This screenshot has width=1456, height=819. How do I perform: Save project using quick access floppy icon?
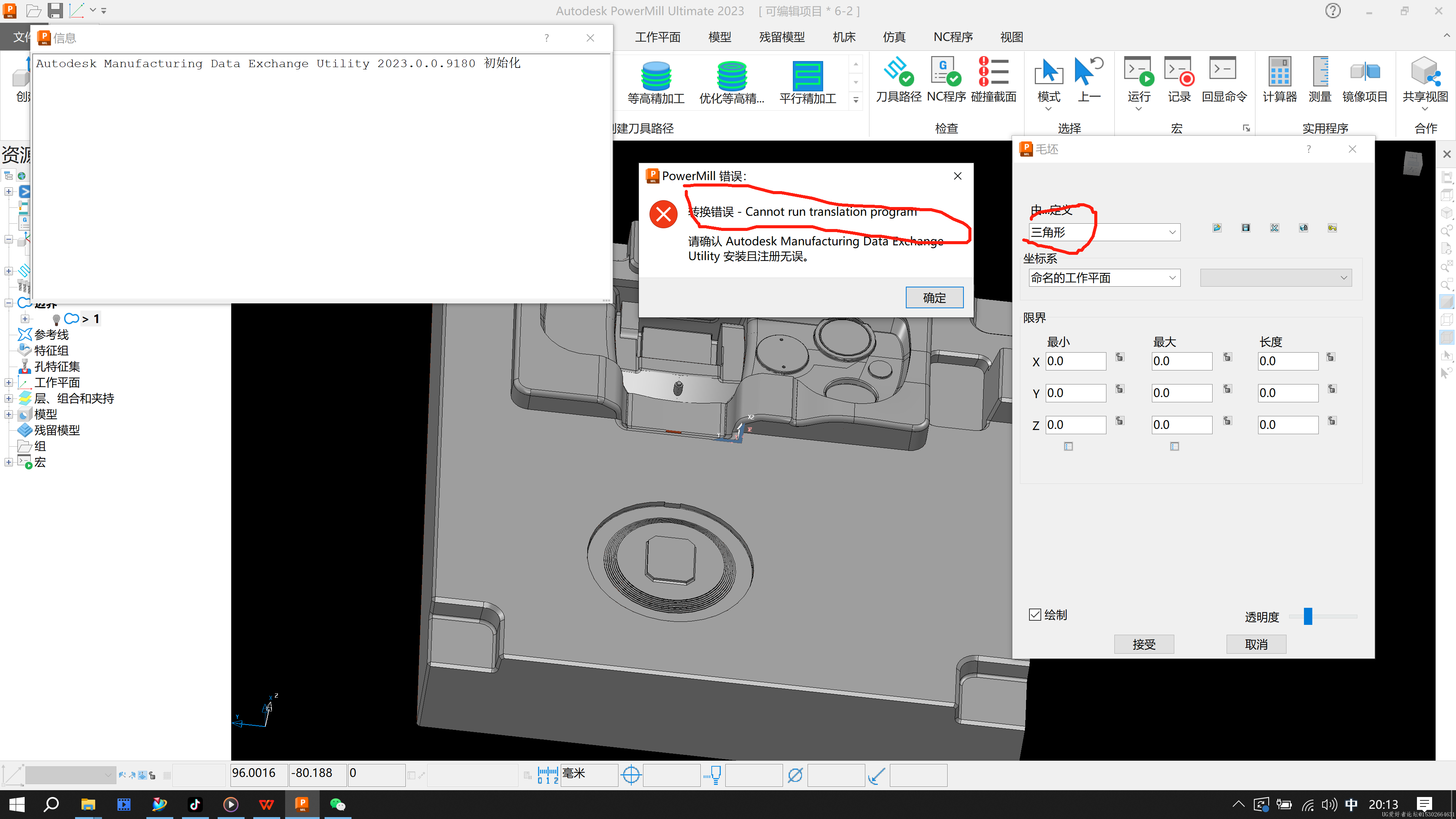click(55, 11)
